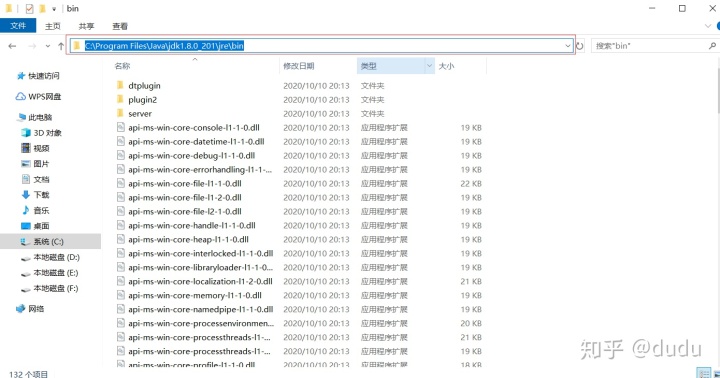Click the server folder icon

pos(120,113)
